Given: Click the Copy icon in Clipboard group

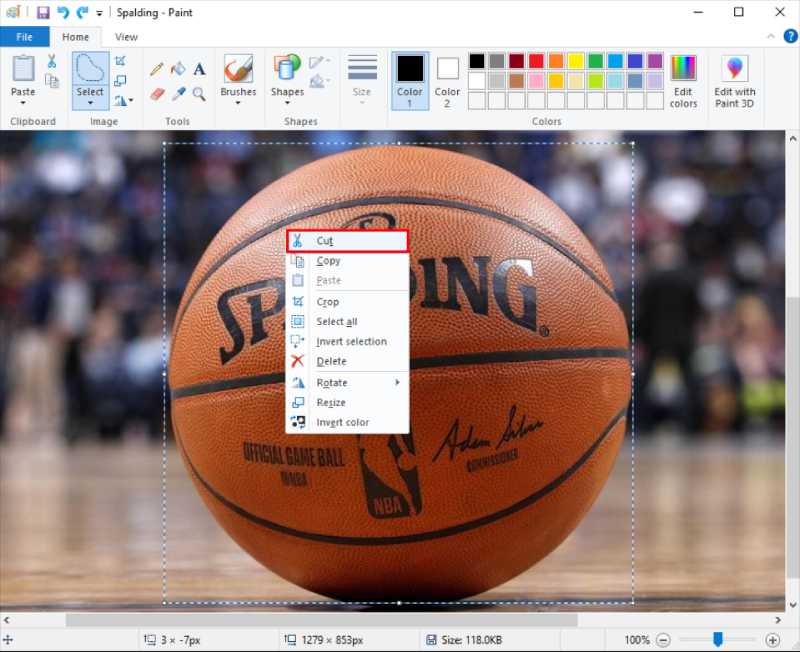Looking at the screenshot, I should [x=52, y=81].
